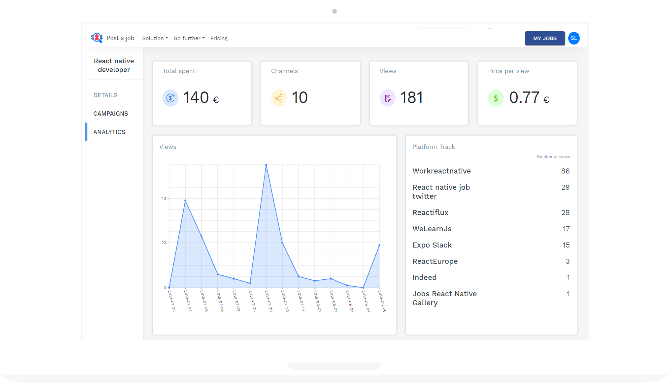Click the view count 15 for Expo Slack

pos(566,245)
